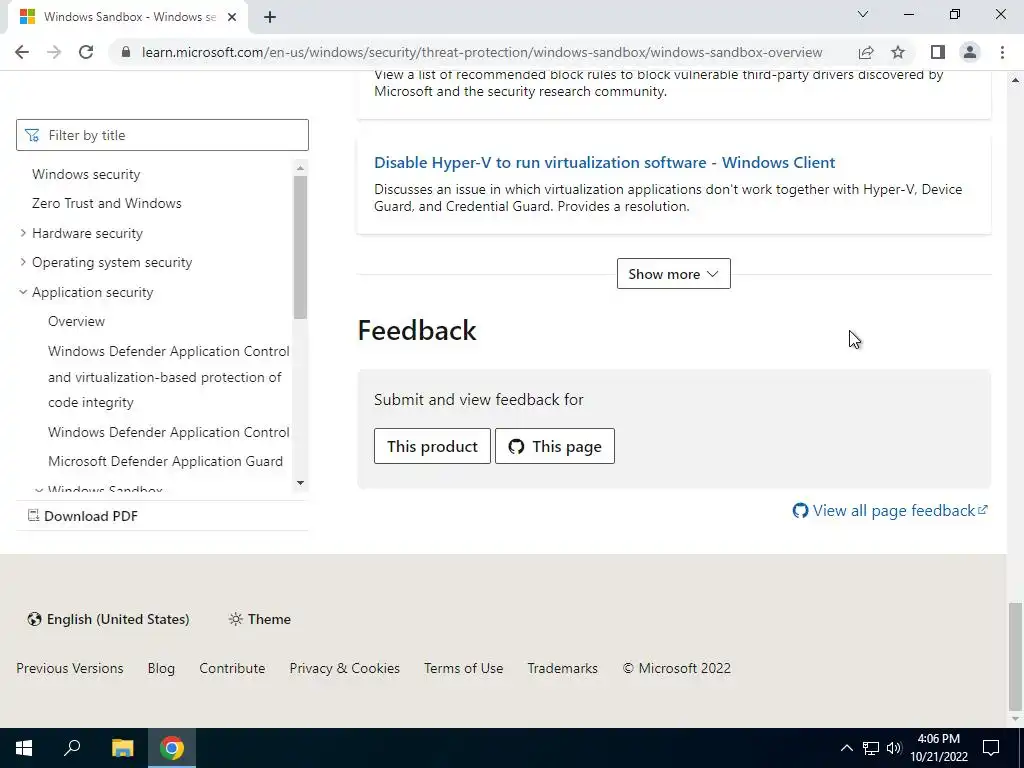Viewport: 1024px width, 768px height.
Task: Focus the Filter by title field
Action: click(x=162, y=135)
